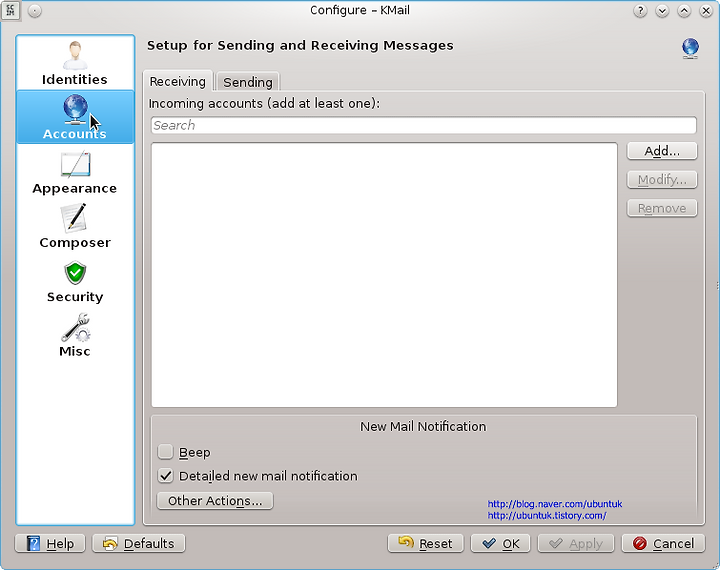Switch to the Sending tab
The height and width of the screenshot is (570, 720).
click(248, 82)
